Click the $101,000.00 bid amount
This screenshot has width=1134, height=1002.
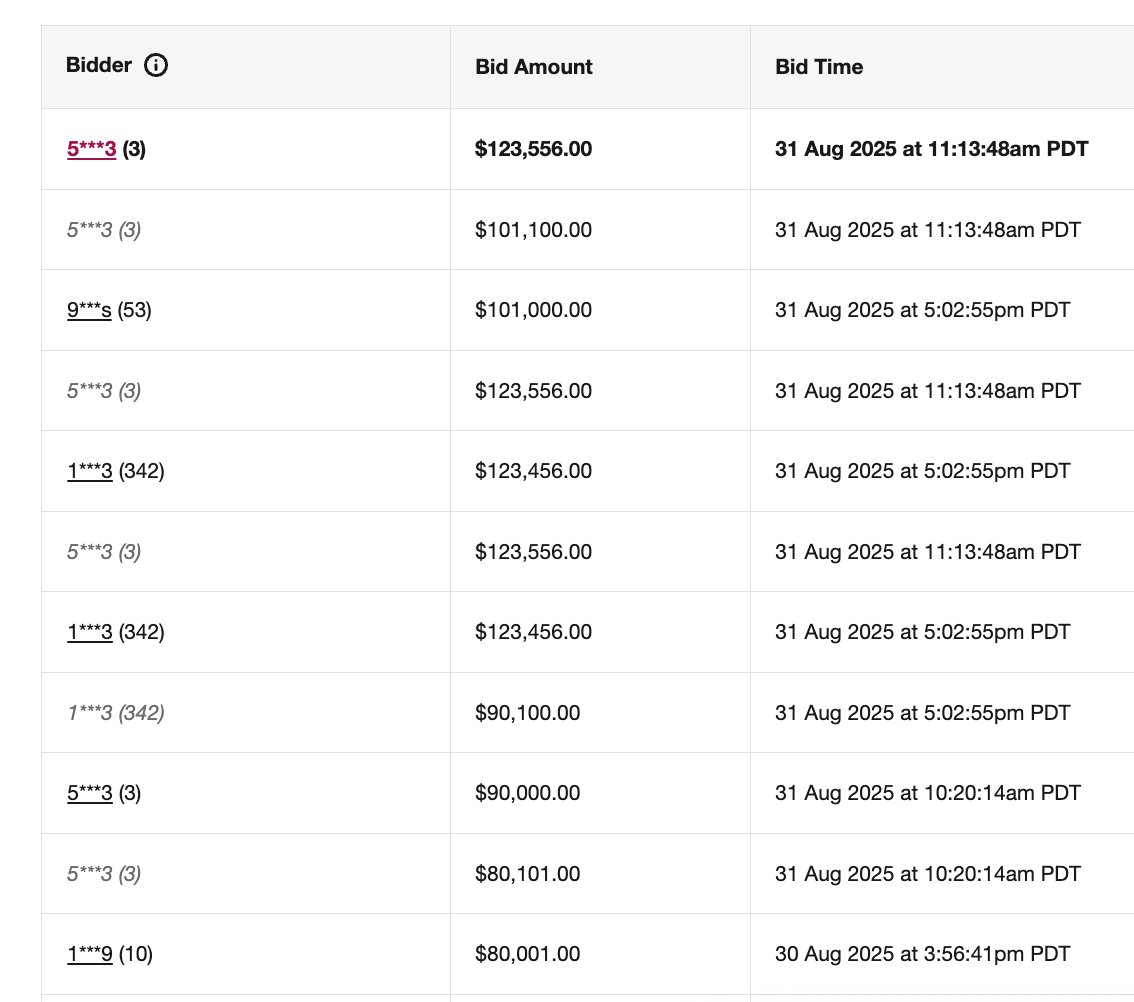pos(533,310)
